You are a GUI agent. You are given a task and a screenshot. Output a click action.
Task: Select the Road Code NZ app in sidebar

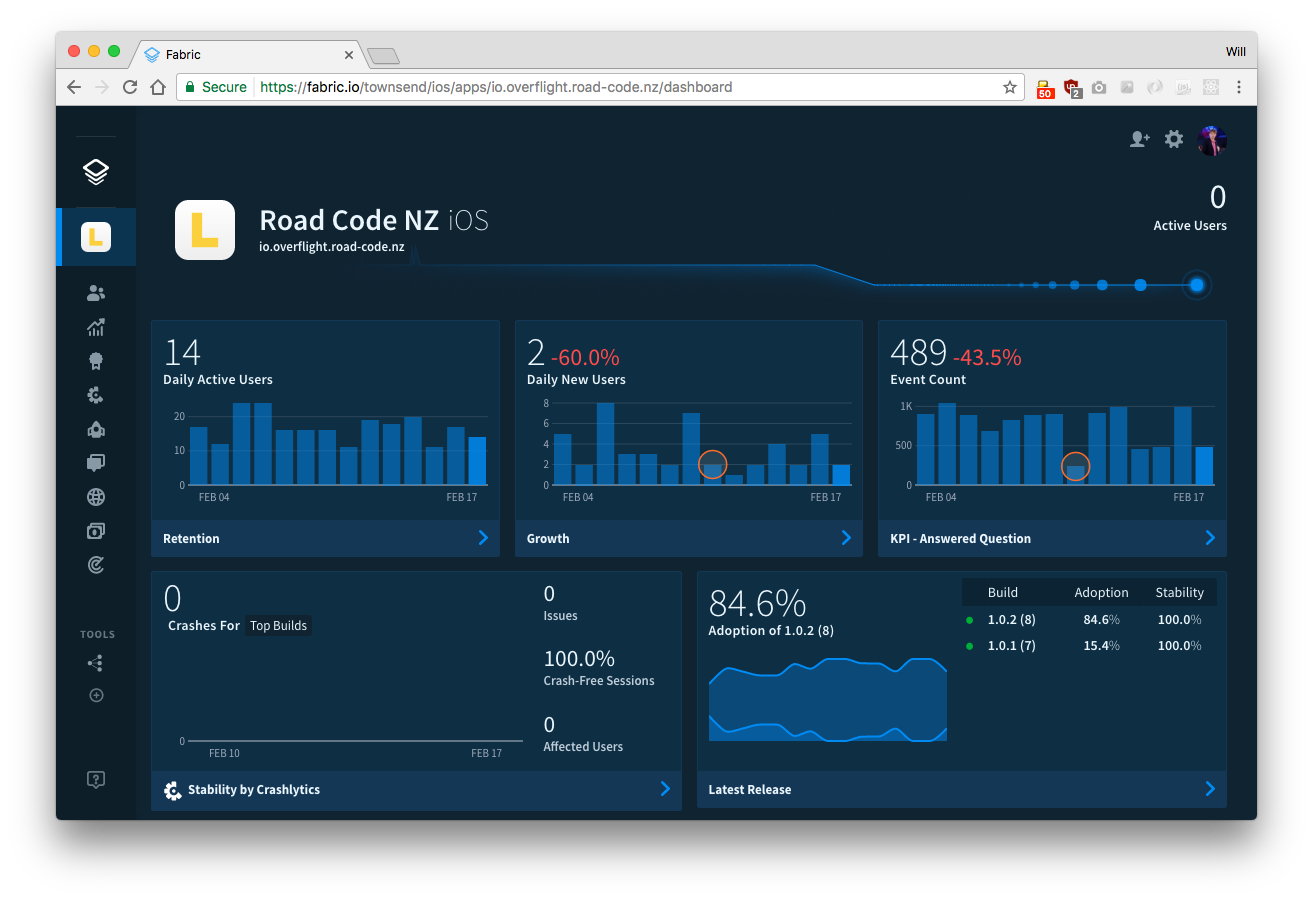[x=96, y=237]
